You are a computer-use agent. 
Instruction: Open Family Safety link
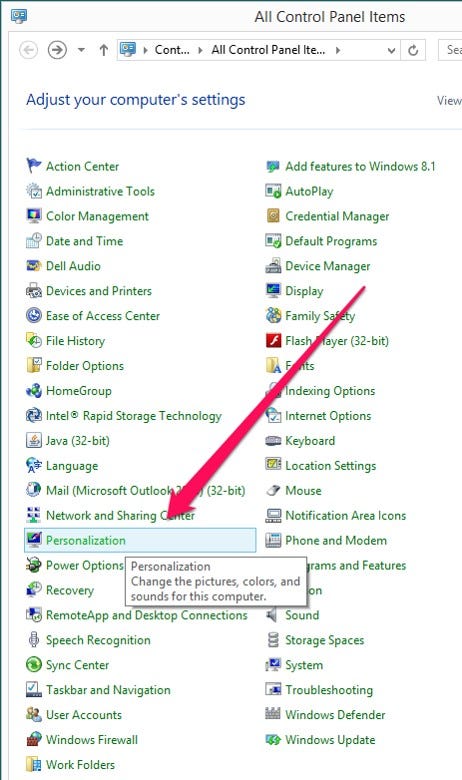click(x=320, y=316)
